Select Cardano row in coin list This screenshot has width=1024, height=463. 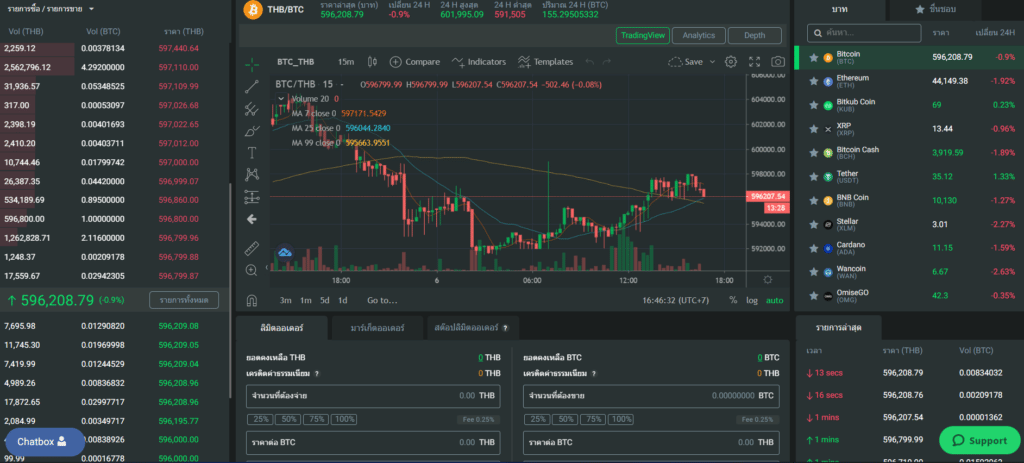tap(908, 248)
